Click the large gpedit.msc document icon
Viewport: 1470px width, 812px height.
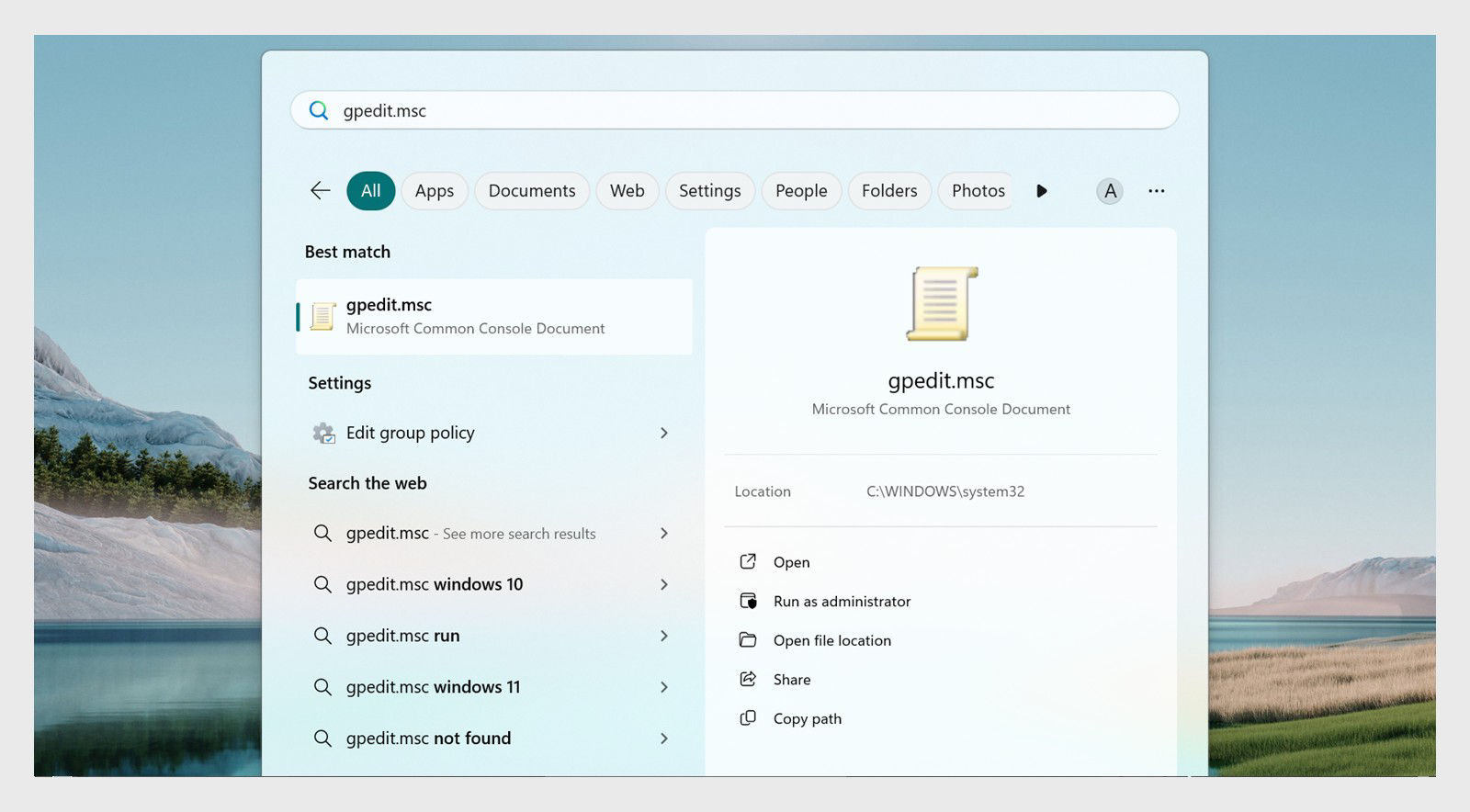click(942, 304)
